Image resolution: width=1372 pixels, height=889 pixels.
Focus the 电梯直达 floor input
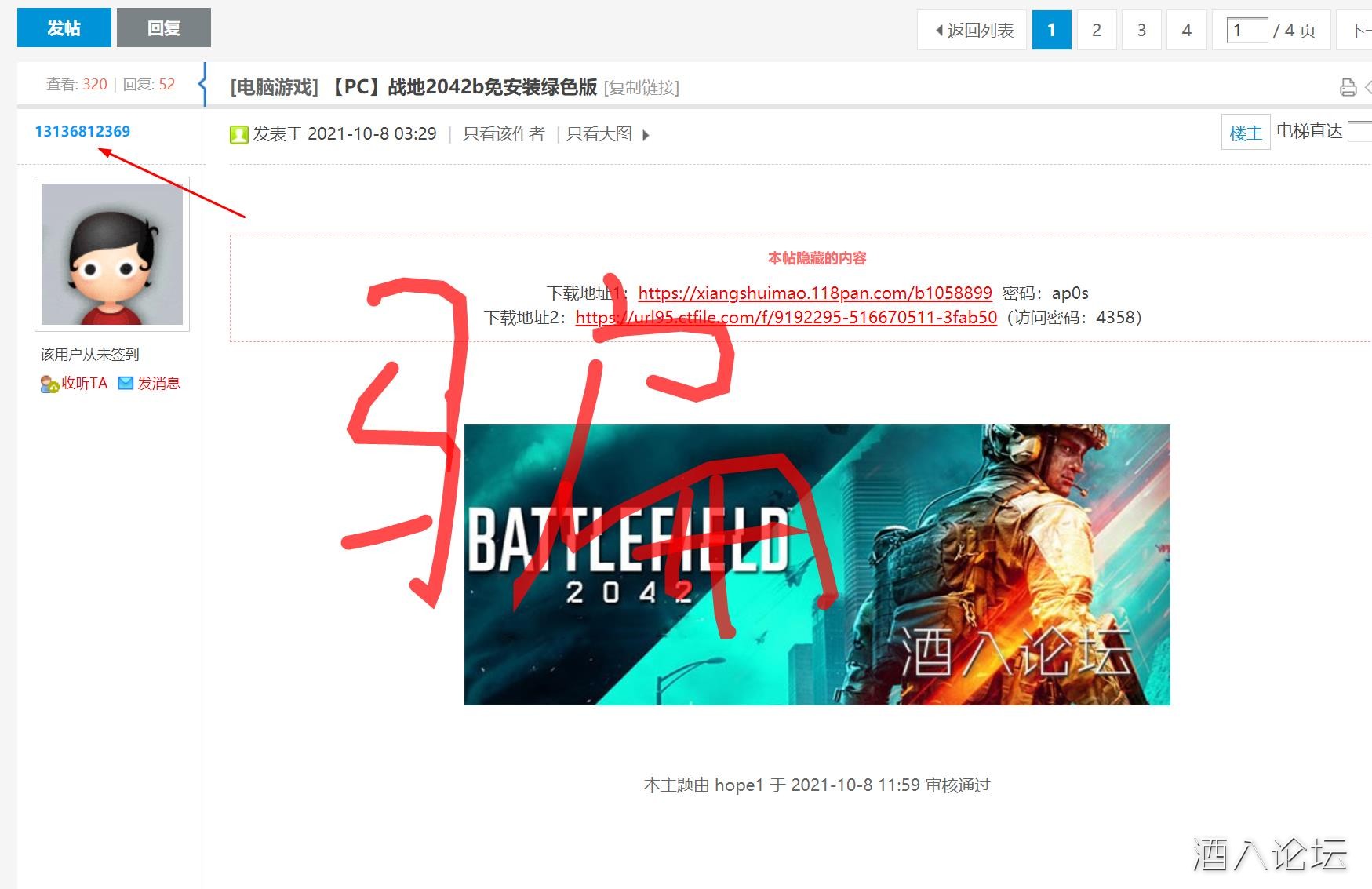1360,131
